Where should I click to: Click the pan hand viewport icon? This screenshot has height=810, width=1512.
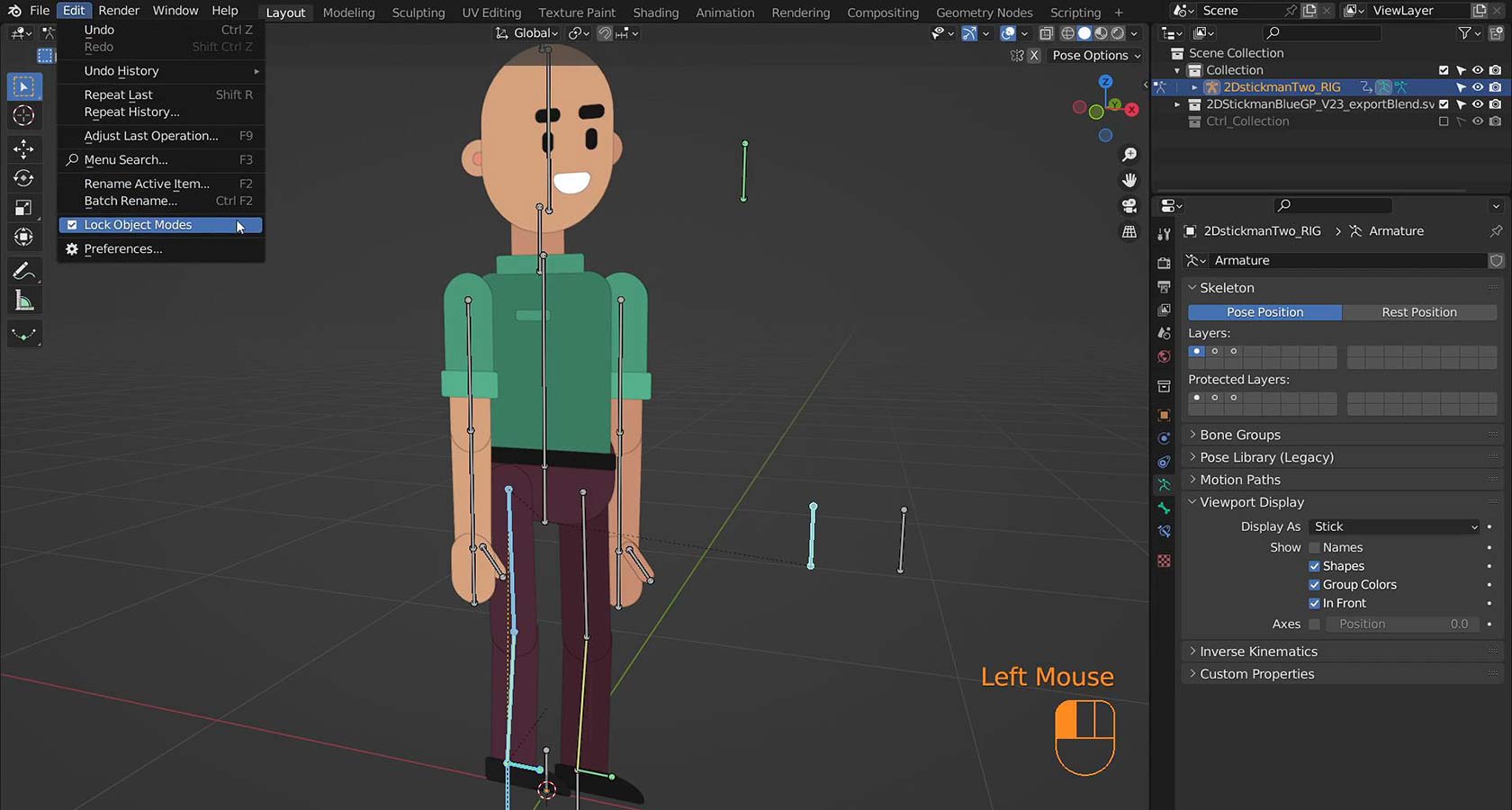pos(1129,180)
